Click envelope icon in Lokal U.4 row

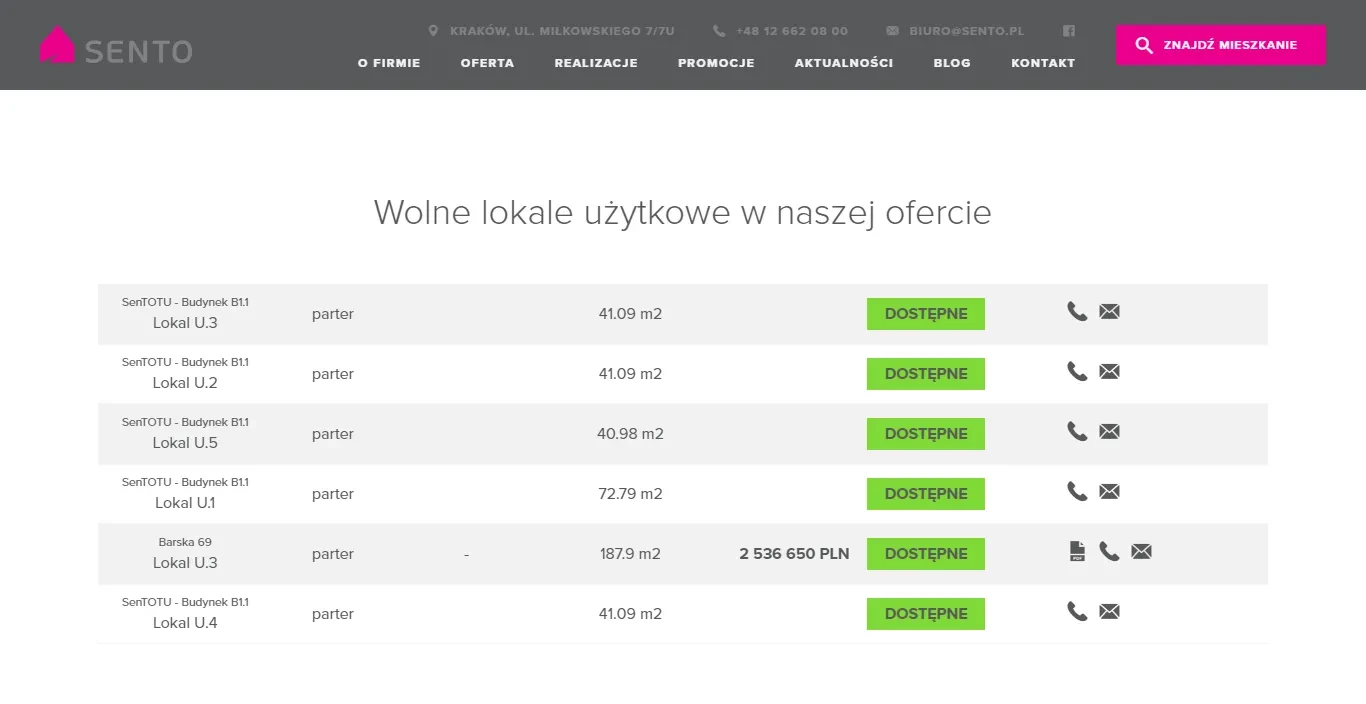[x=1109, y=611]
